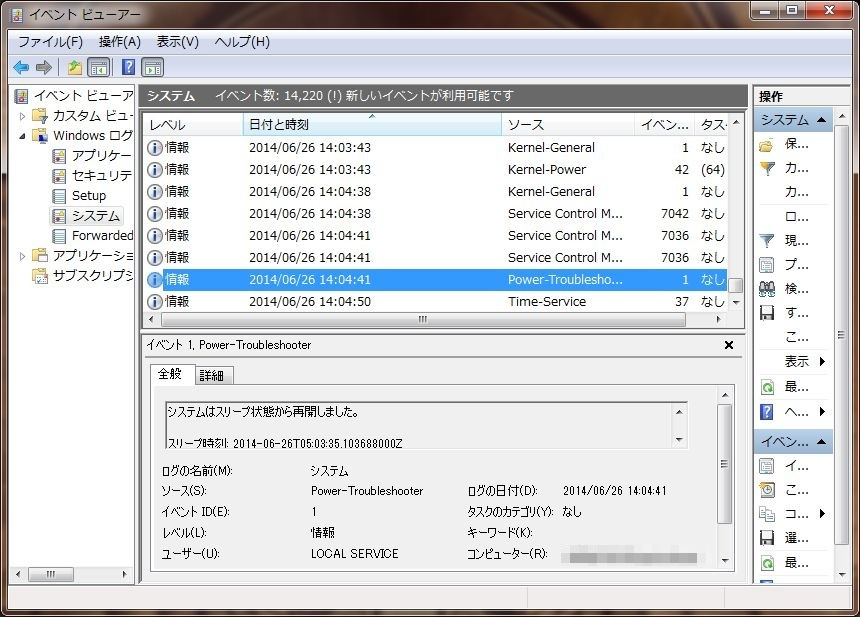
Task: Open the 表示 action in actions pane
Action: (796, 361)
